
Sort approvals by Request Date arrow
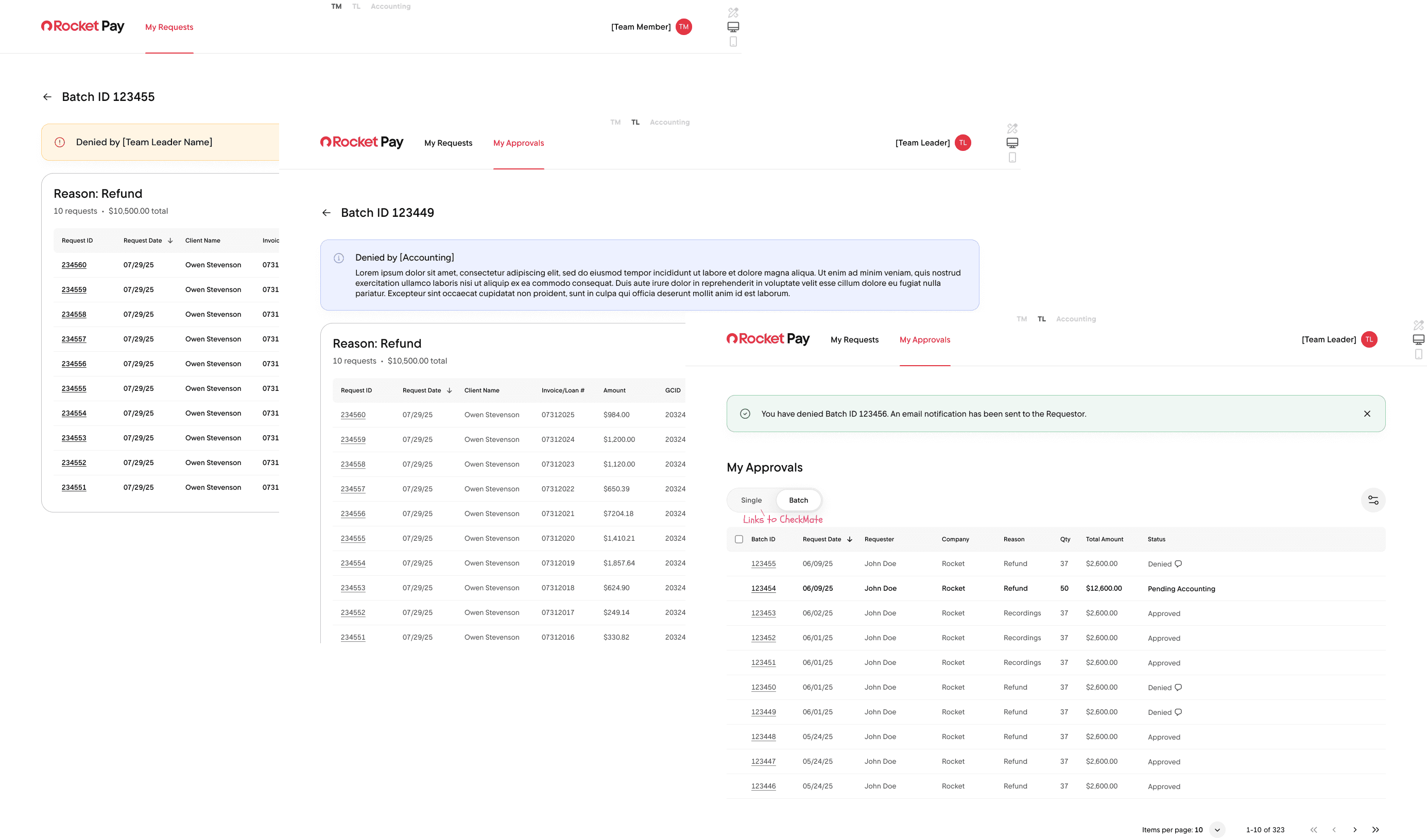point(849,539)
